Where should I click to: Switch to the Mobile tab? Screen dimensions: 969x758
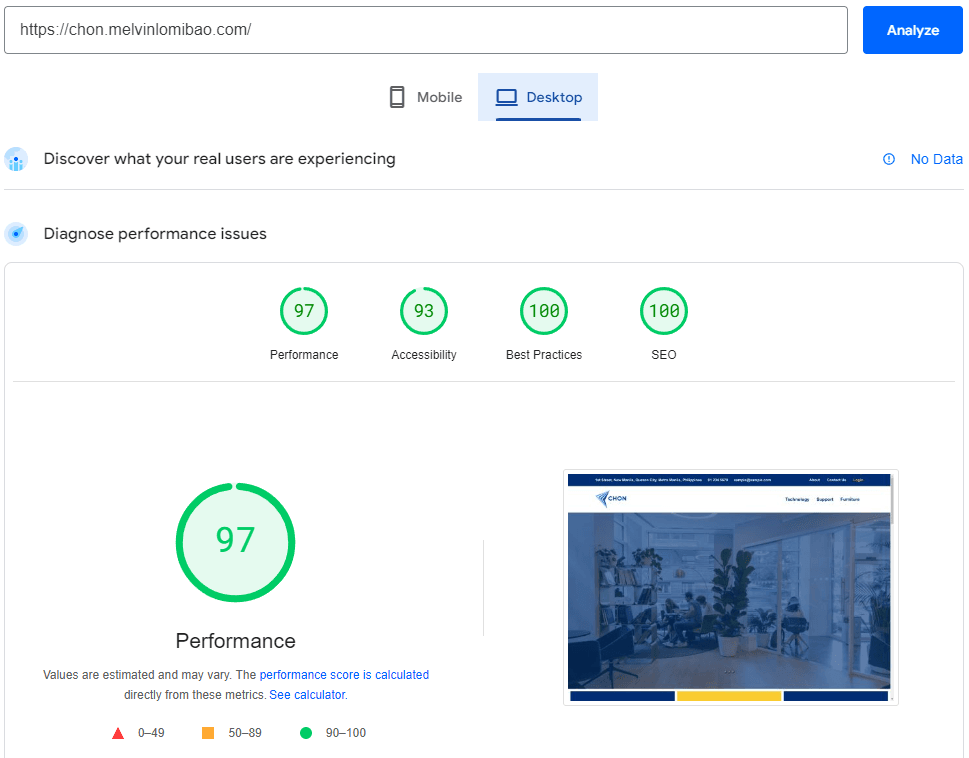coord(425,97)
